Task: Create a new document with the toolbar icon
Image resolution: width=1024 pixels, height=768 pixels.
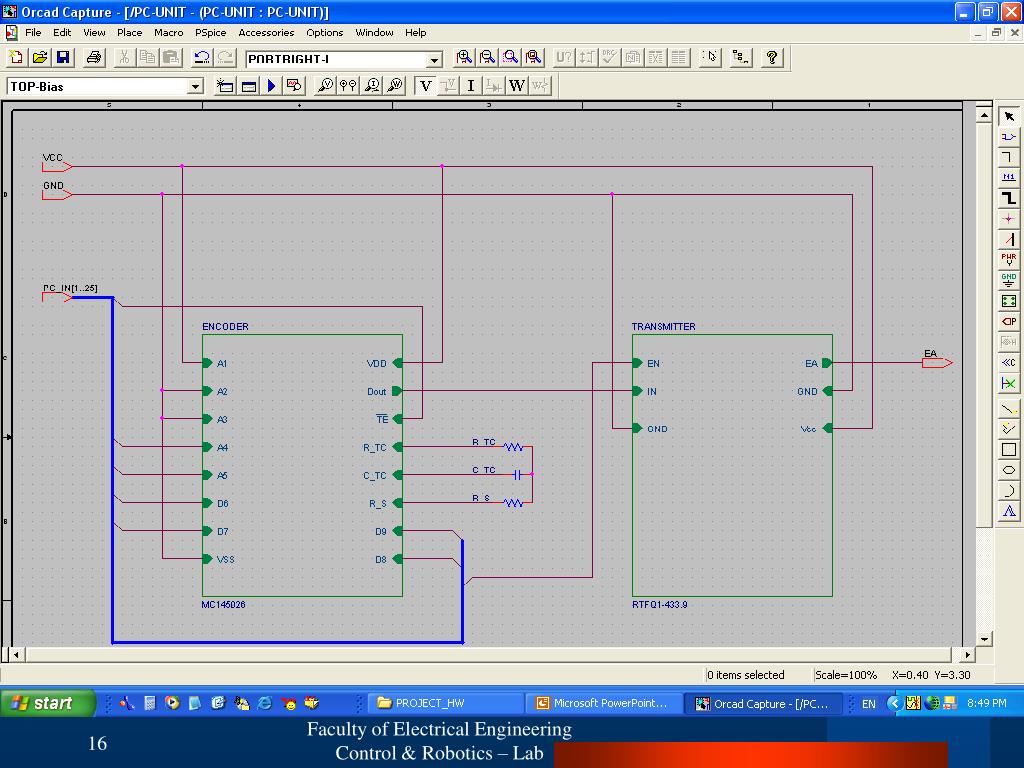Action: click(x=16, y=57)
